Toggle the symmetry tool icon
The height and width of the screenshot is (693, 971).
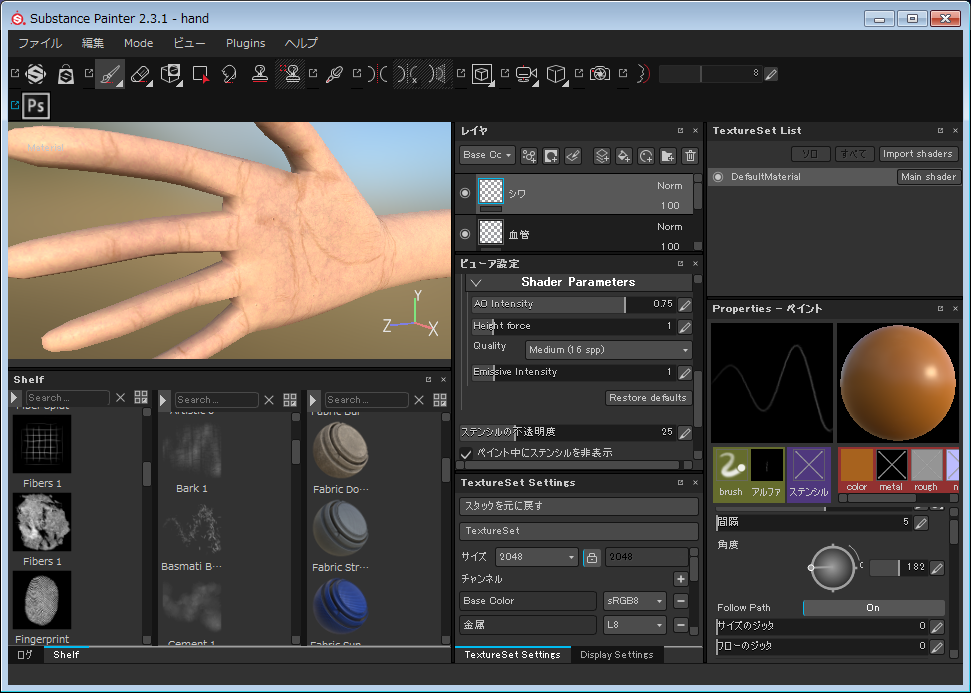point(377,74)
